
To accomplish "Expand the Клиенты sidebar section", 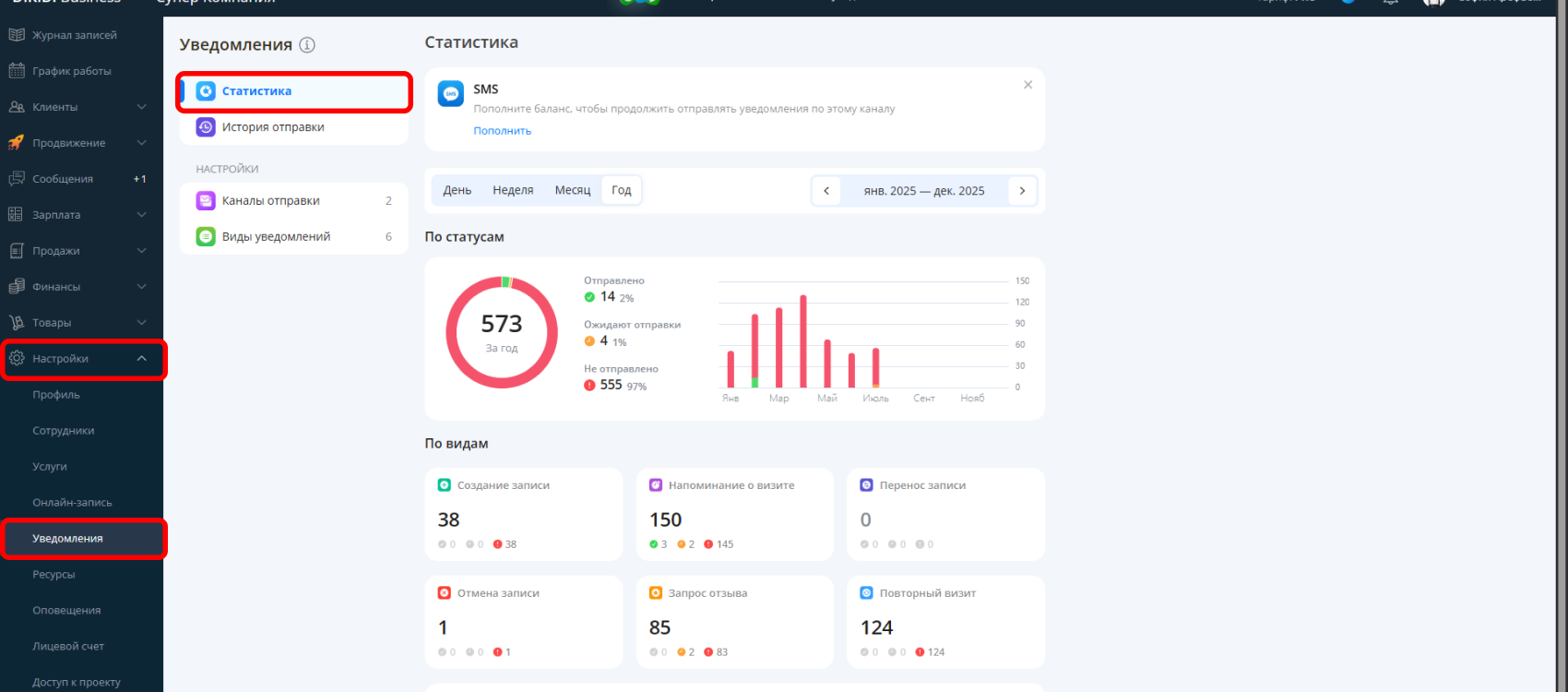I will point(141,107).
